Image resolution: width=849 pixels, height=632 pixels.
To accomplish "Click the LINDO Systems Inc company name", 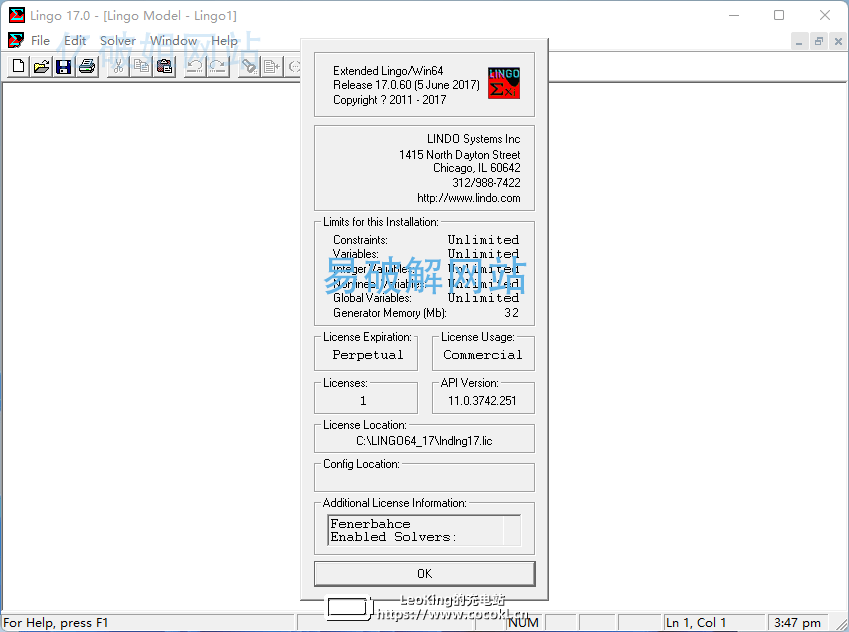I will (x=473, y=139).
